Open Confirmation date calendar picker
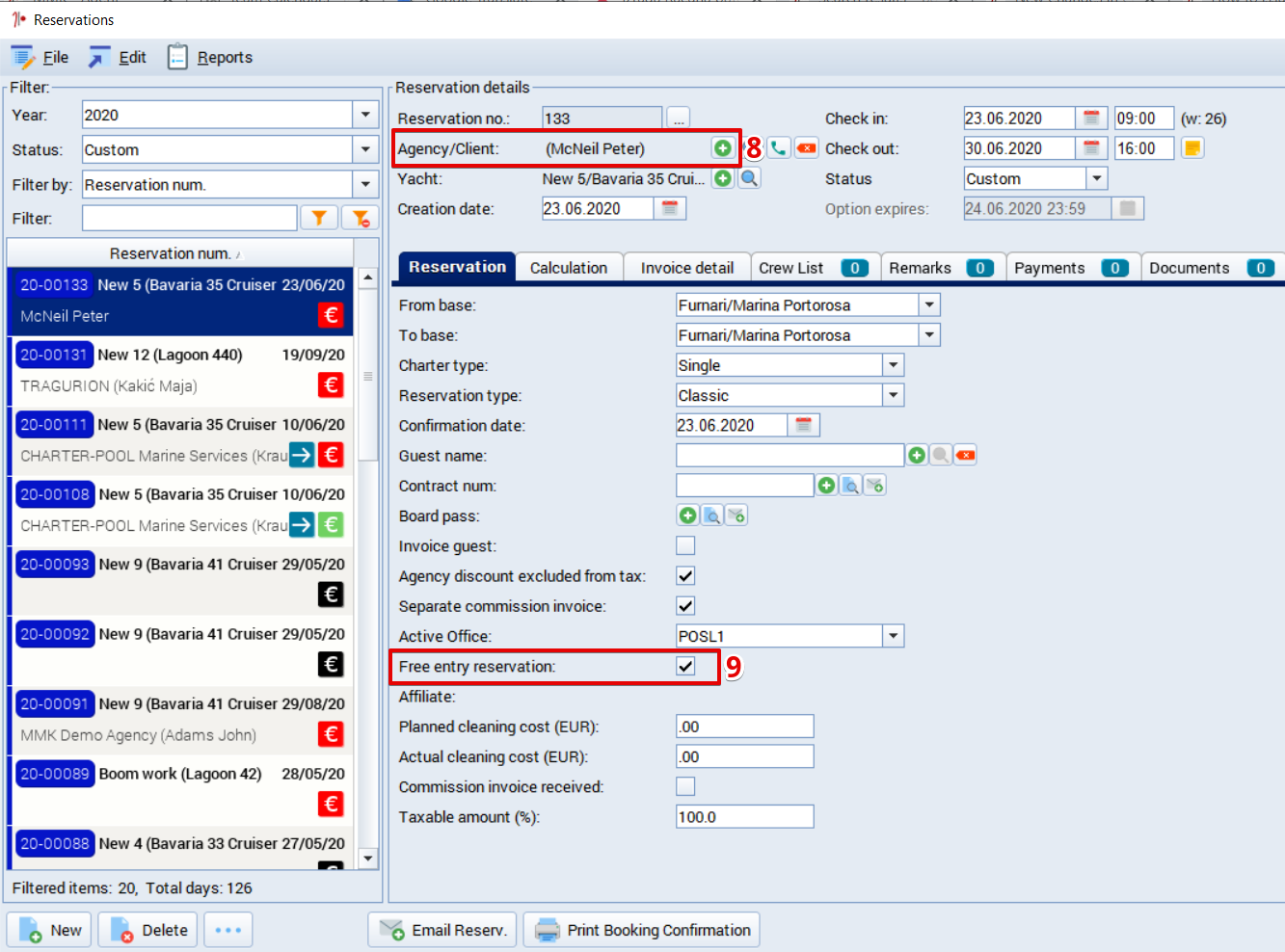 click(803, 425)
